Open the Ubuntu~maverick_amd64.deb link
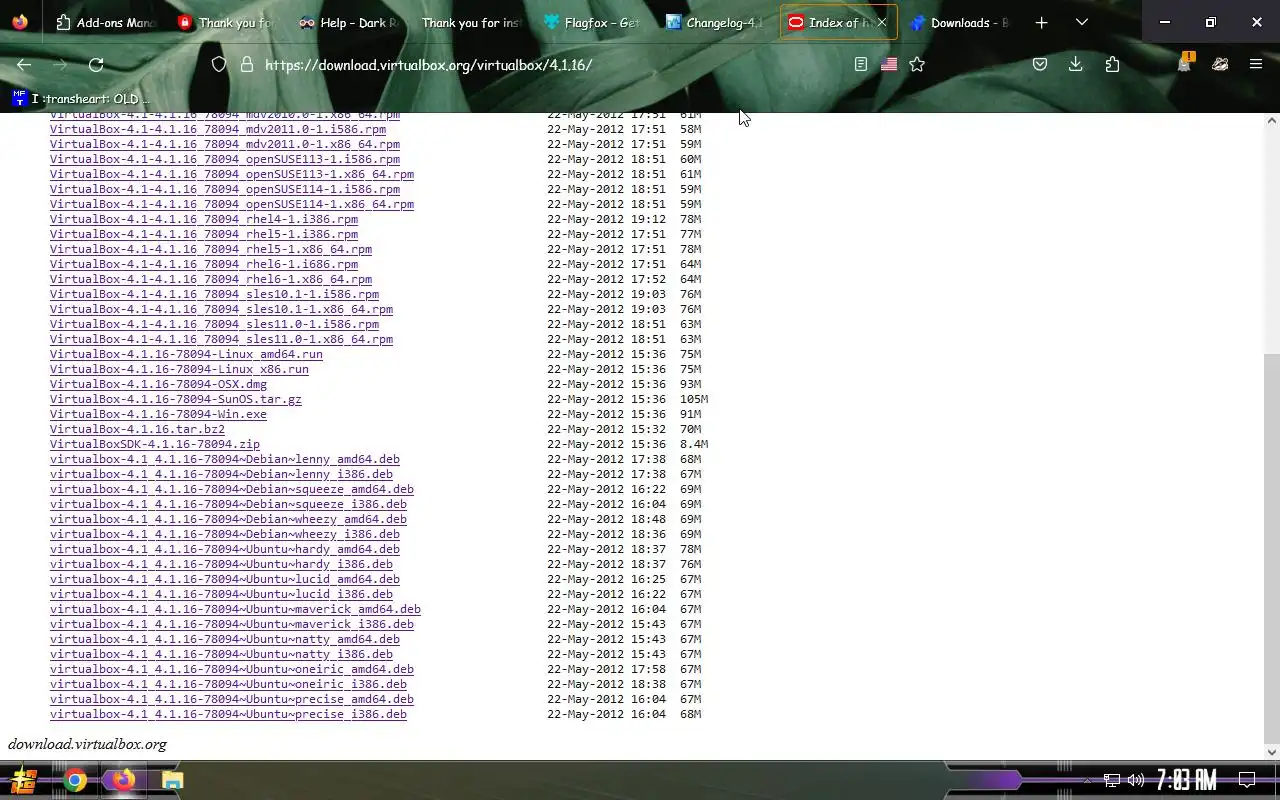This screenshot has height=800, width=1280. click(x=235, y=609)
